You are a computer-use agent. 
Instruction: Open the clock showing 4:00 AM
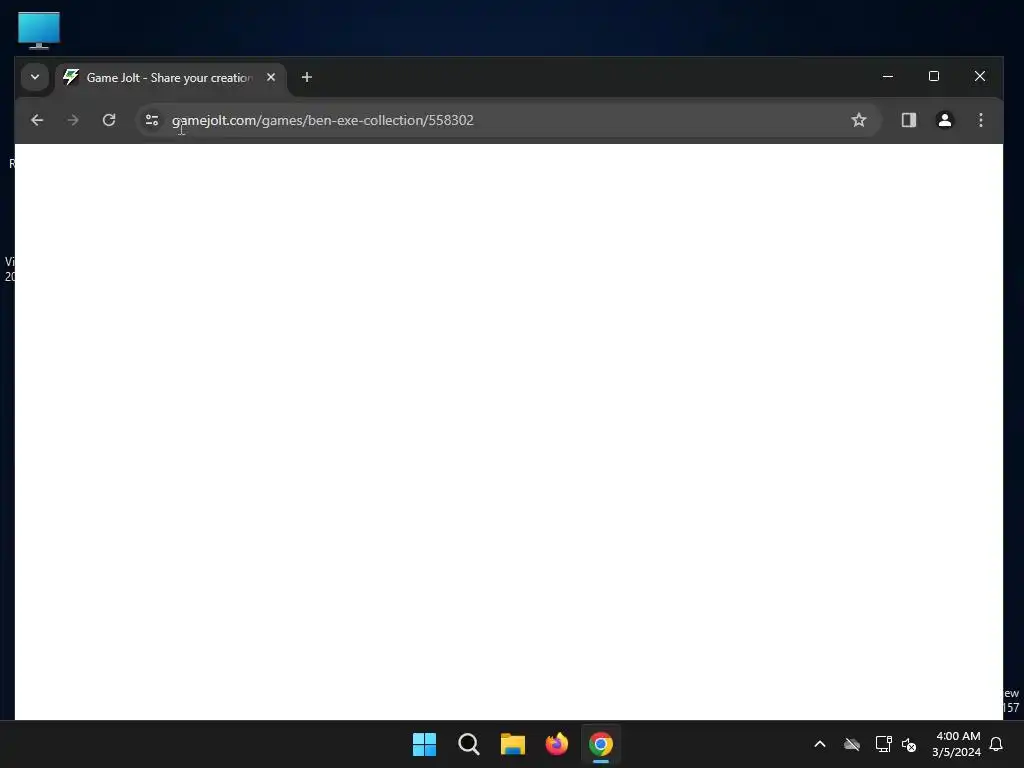coord(957,744)
